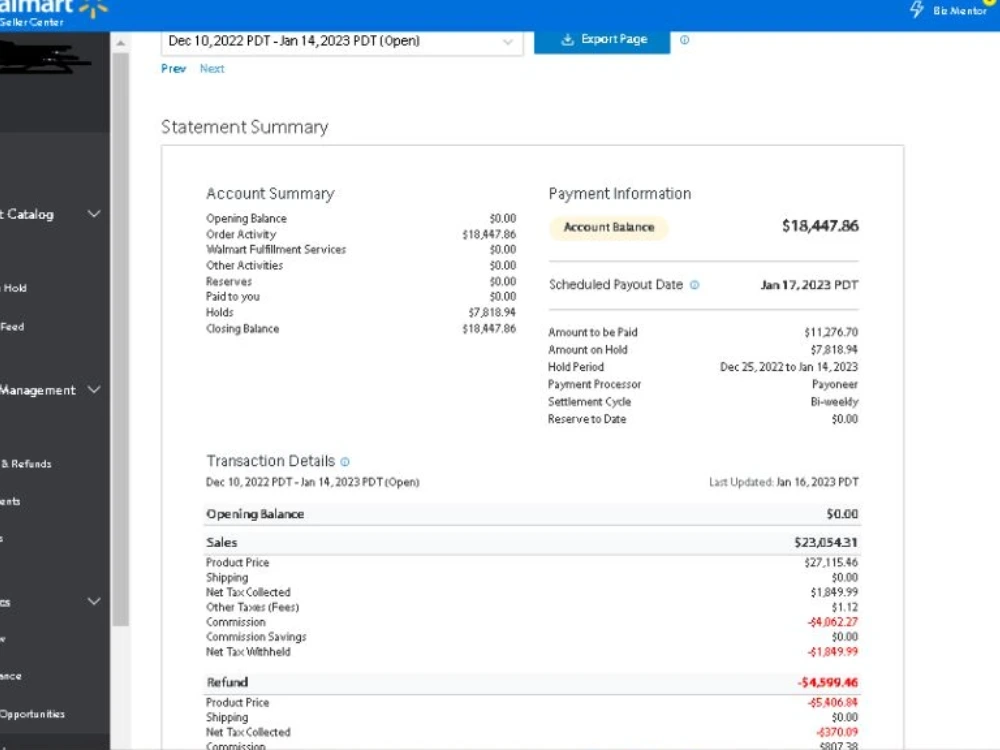Click the Hold Period date range value
The height and width of the screenshot is (750, 1000).
pos(789,367)
